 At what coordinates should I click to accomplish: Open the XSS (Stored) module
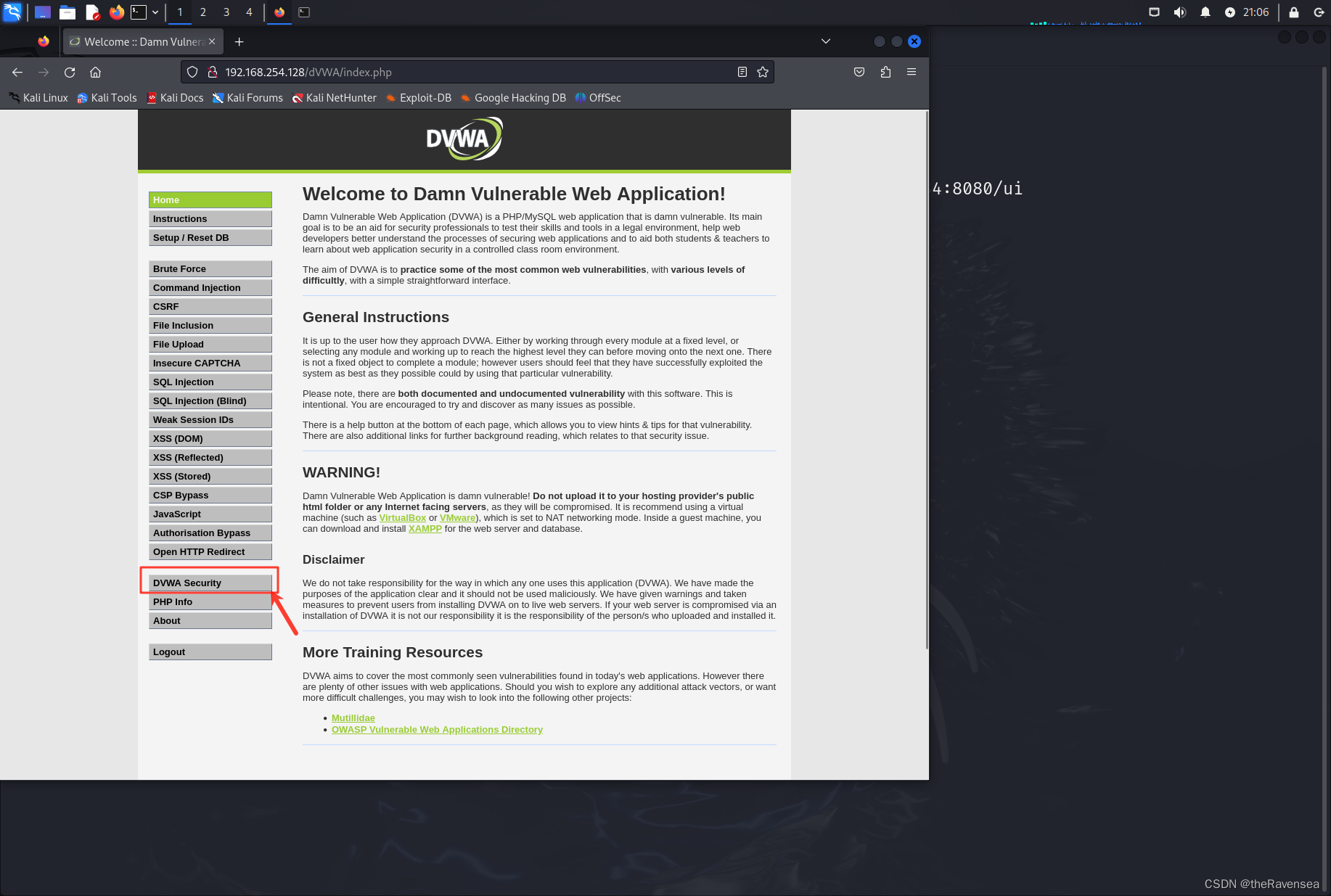pos(210,477)
